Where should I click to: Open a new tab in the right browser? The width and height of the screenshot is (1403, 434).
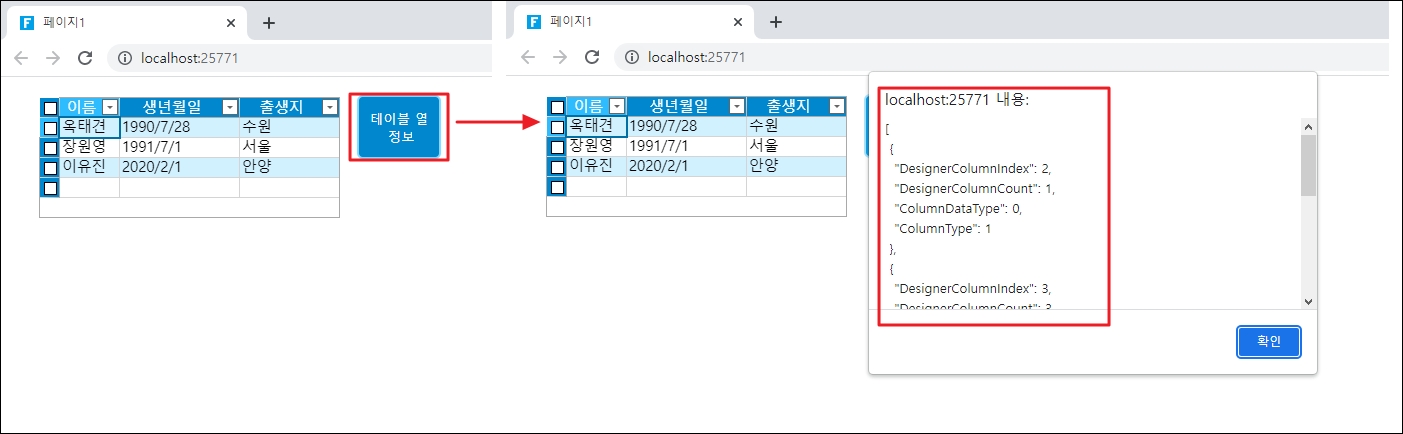click(x=775, y=22)
